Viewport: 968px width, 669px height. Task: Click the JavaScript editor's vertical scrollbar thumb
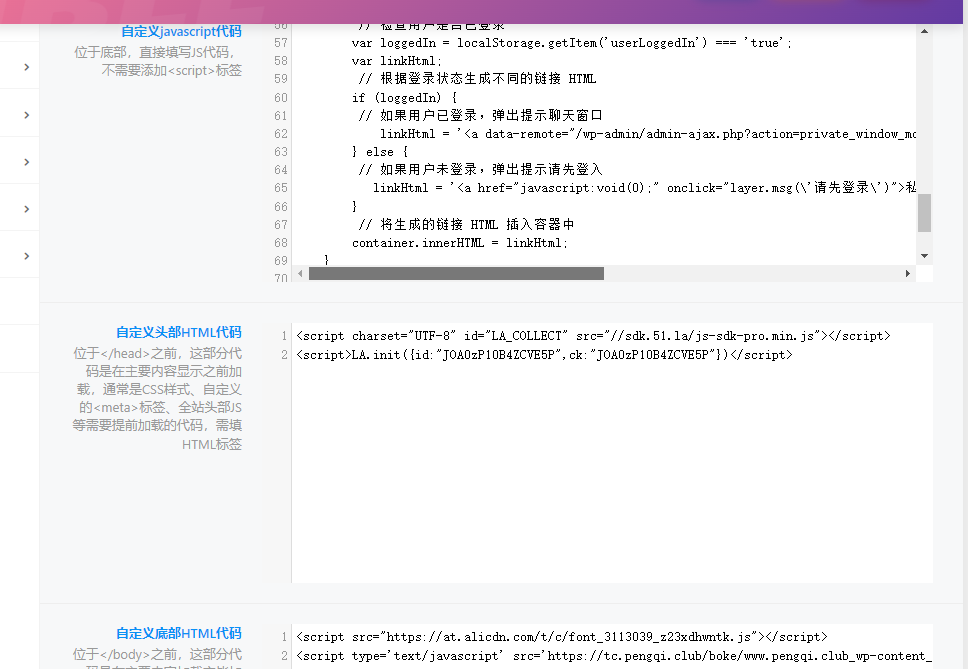pos(924,212)
